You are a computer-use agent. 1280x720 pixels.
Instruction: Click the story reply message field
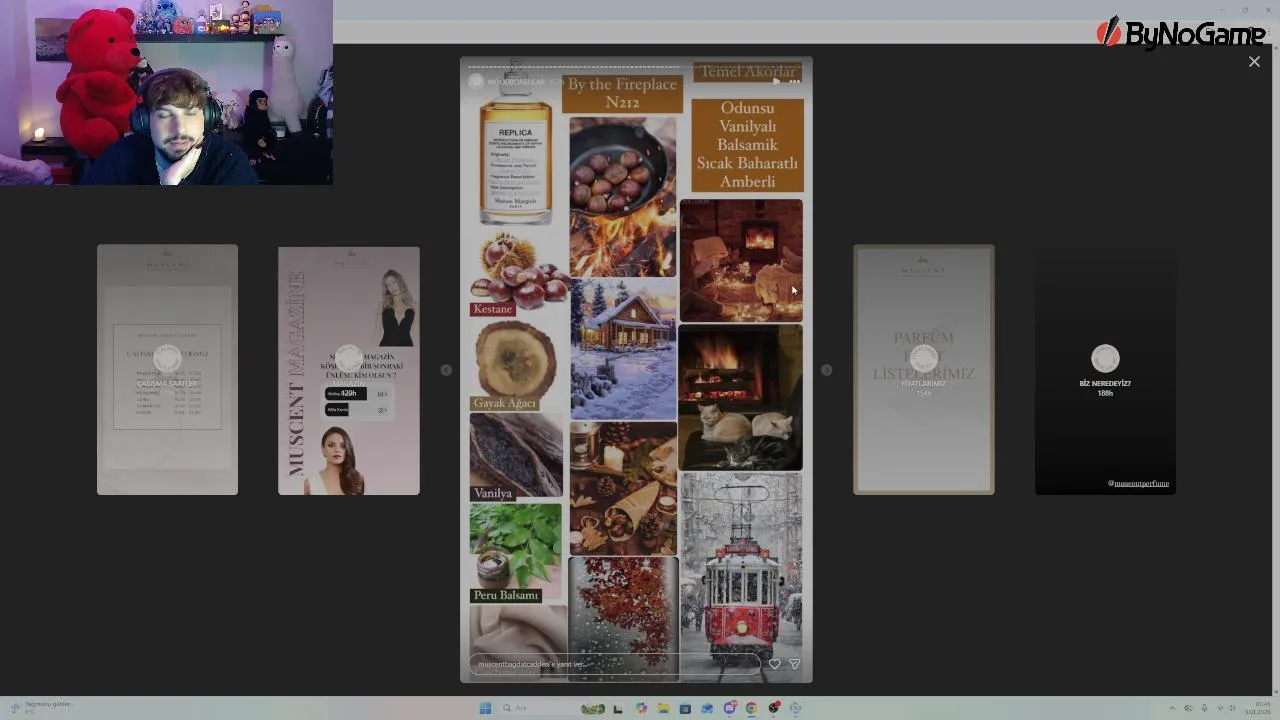tap(614, 664)
